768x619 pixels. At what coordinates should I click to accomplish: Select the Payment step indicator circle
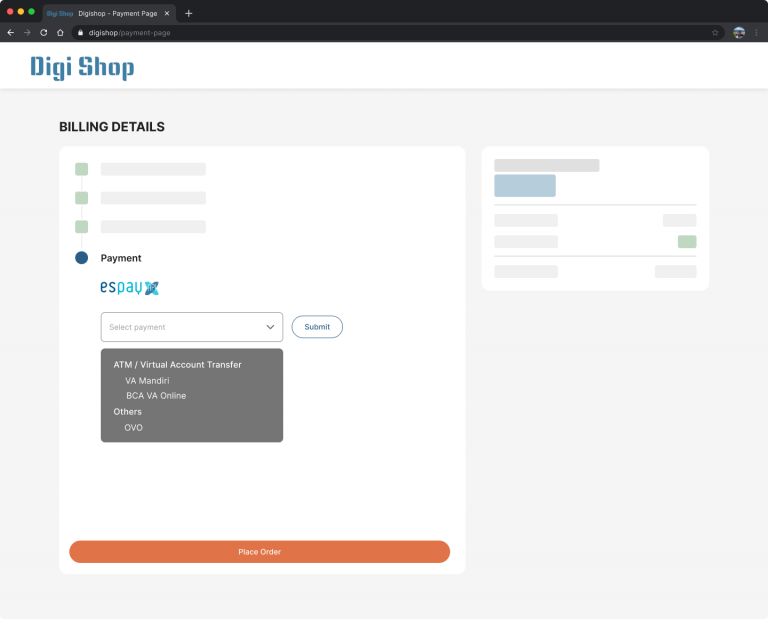click(x=81, y=258)
